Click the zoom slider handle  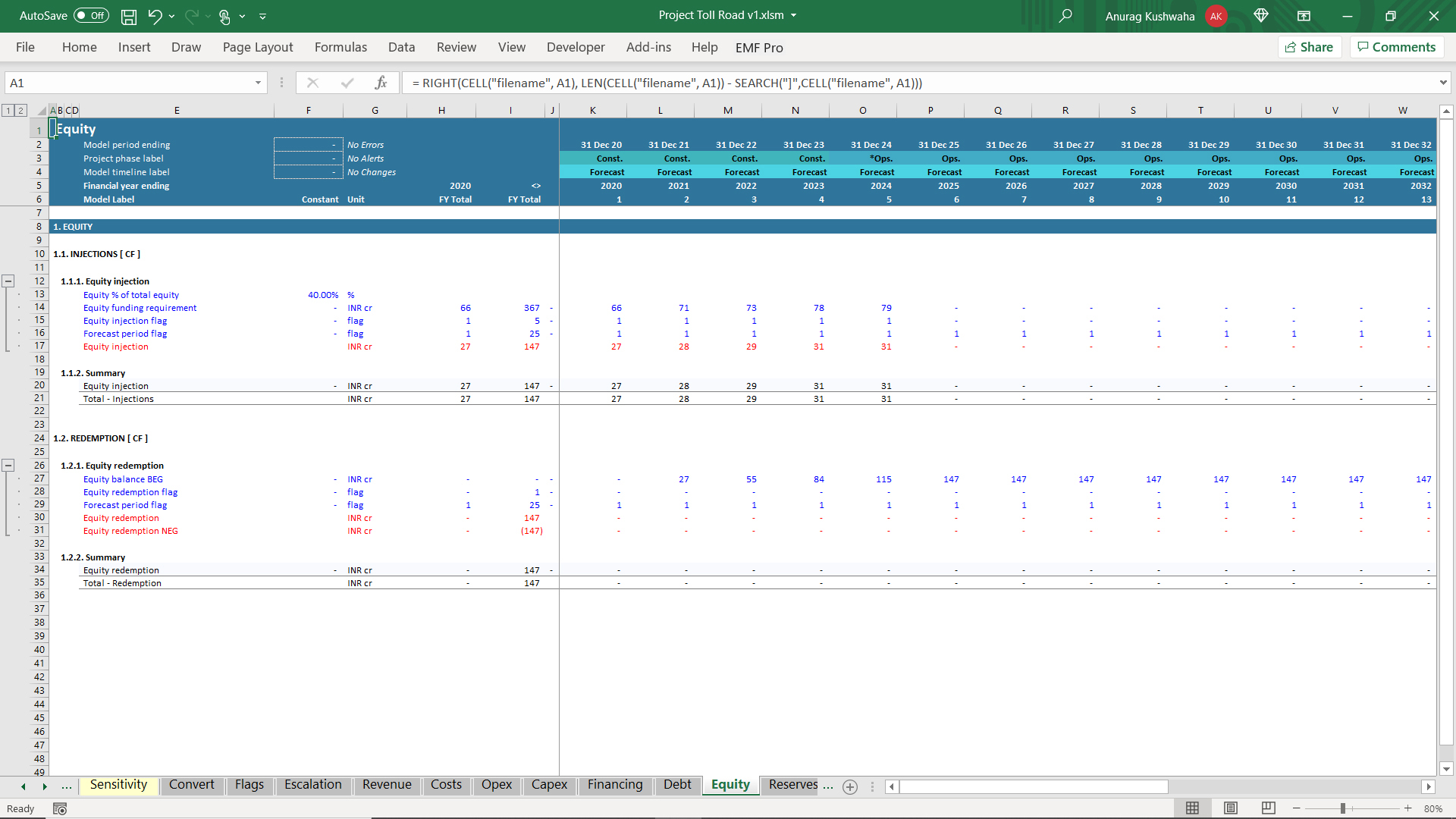pyautogui.click(x=1342, y=808)
